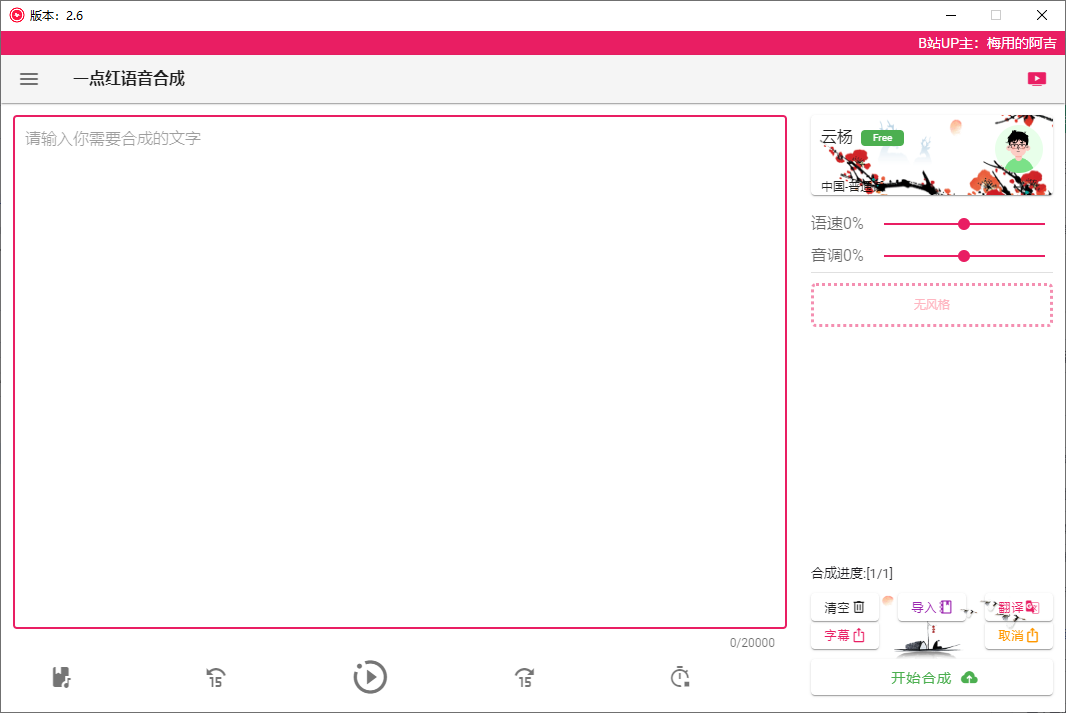Viewport: 1066px width, 713px height.
Task: Stop the audio playback
Action: coord(679,677)
